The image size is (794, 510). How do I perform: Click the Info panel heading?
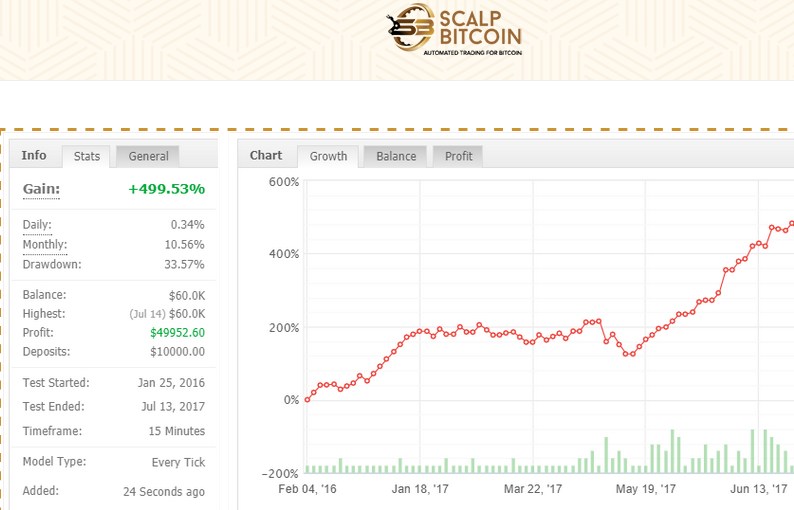34,155
